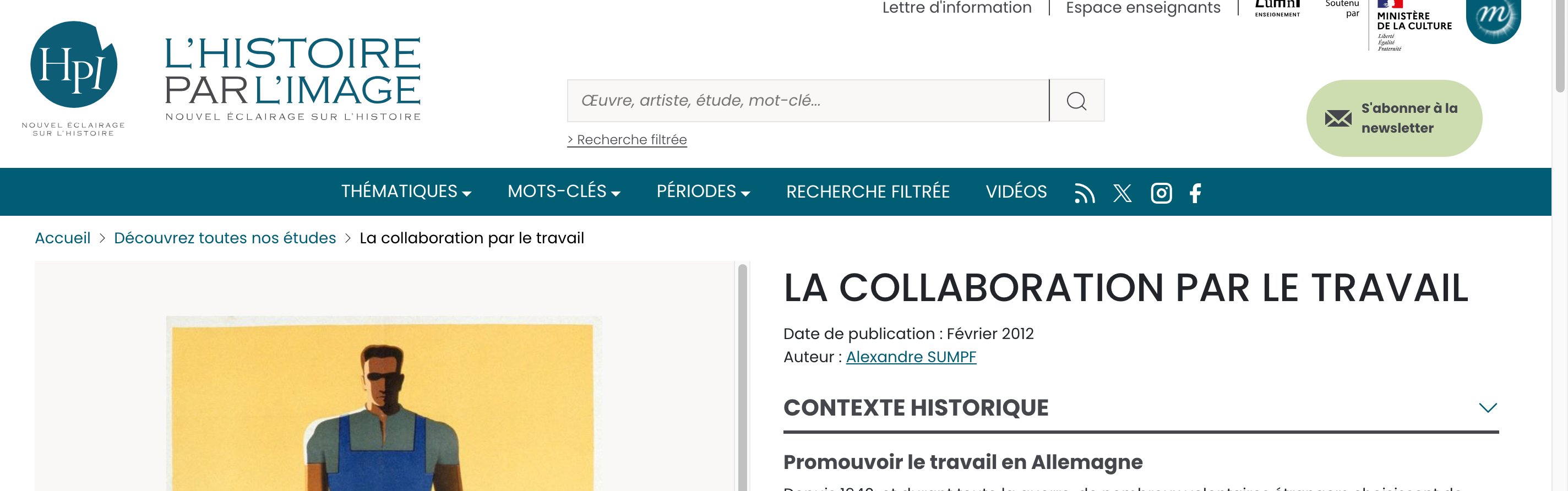This screenshot has width=1568, height=491.
Task: Click the Lumni Enseignement logo
Action: pos(1277,8)
